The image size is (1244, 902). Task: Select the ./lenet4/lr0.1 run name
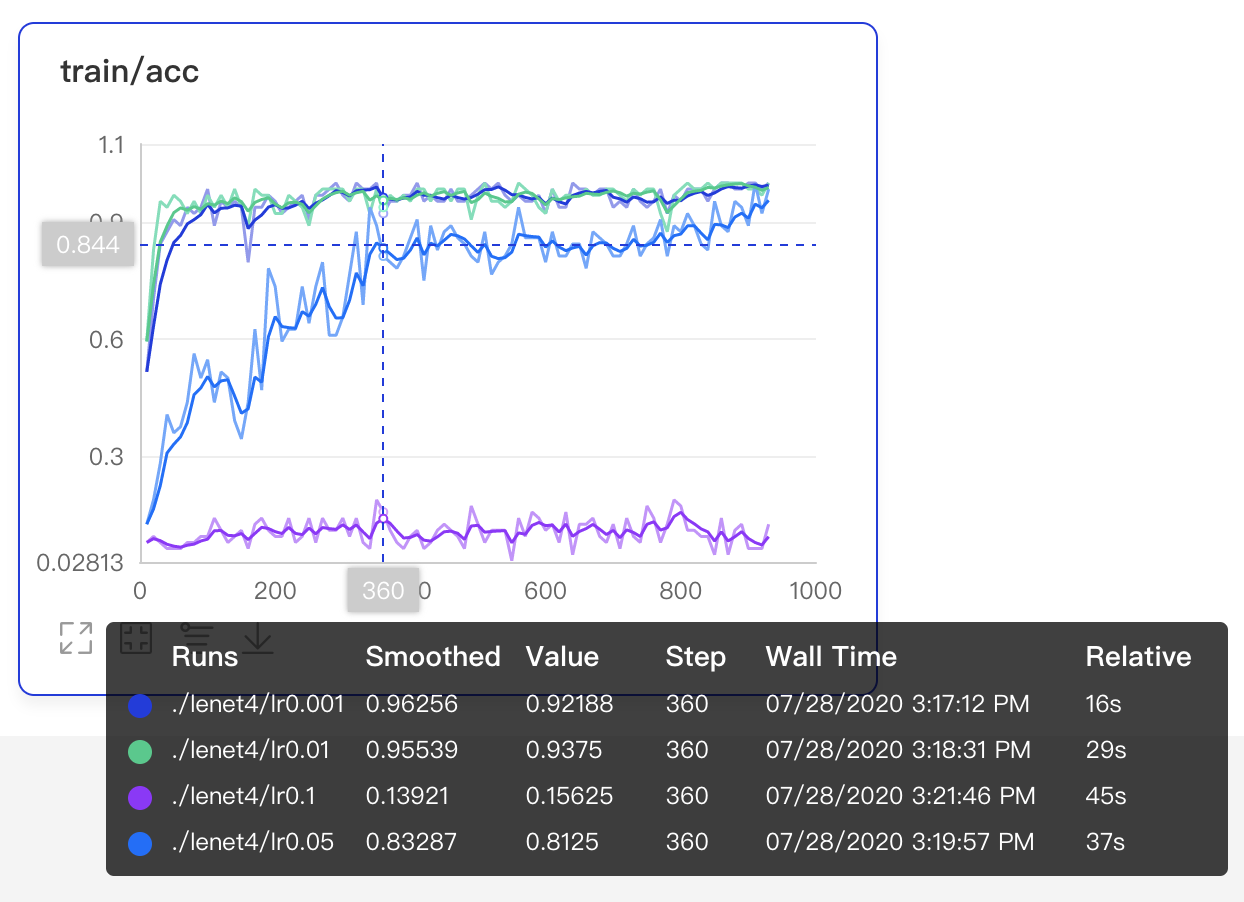pyautogui.click(x=245, y=796)
